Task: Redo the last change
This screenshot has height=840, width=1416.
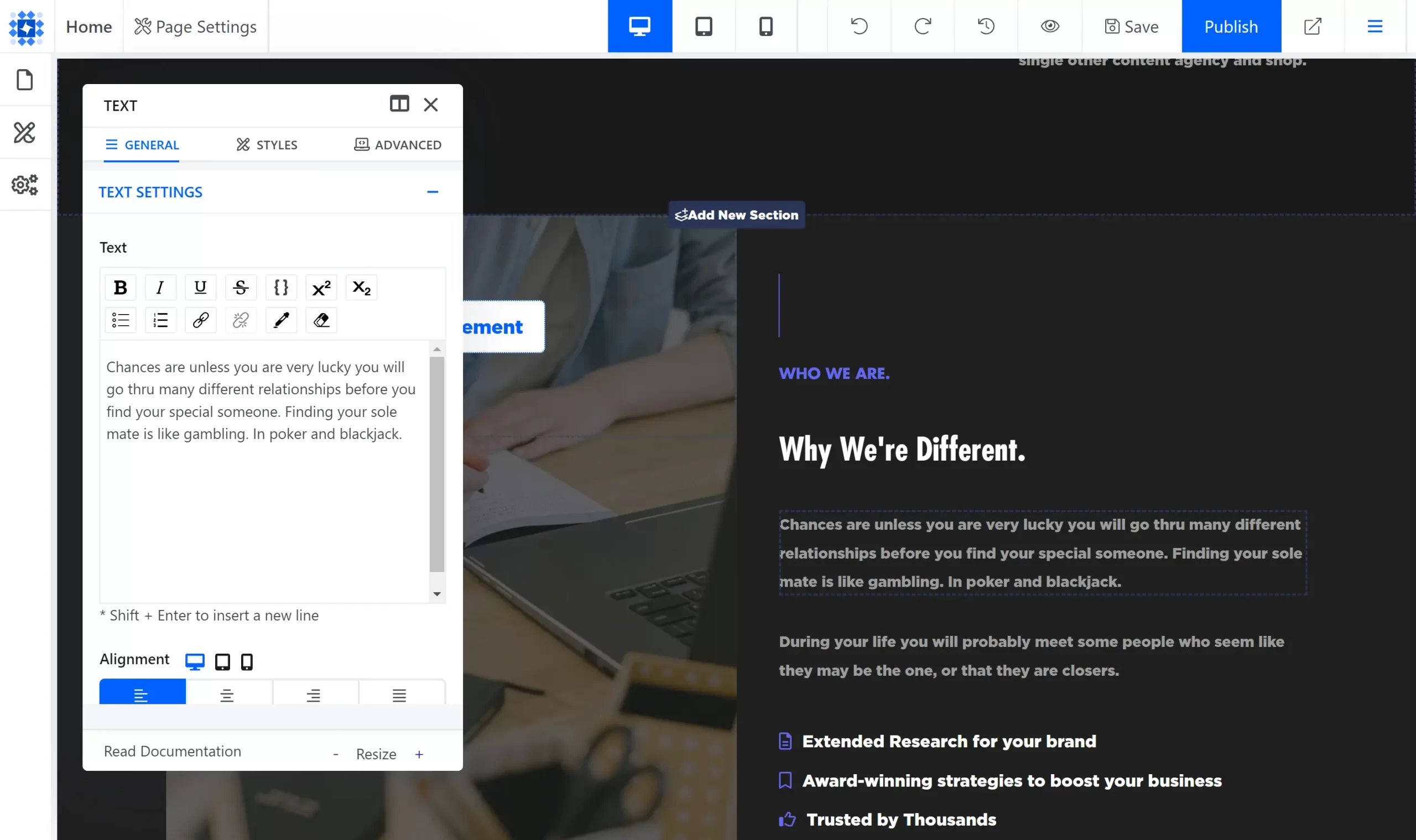Action: (923, 26)
